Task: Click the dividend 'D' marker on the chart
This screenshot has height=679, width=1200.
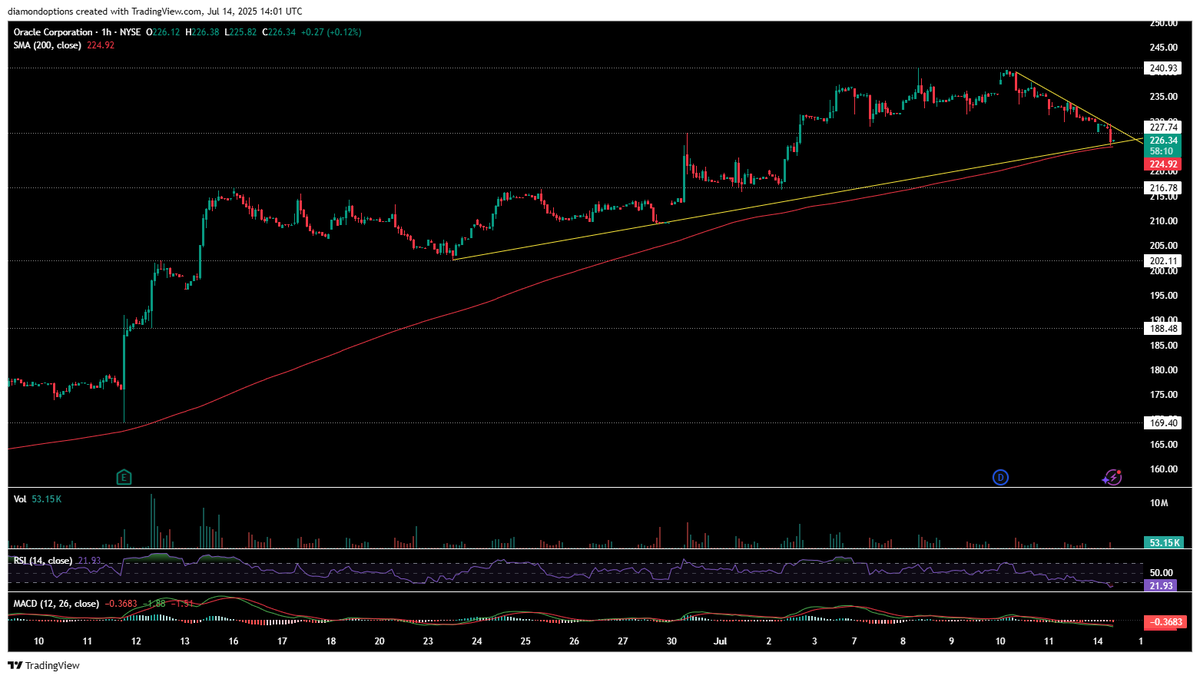Action: [1000, 477]
